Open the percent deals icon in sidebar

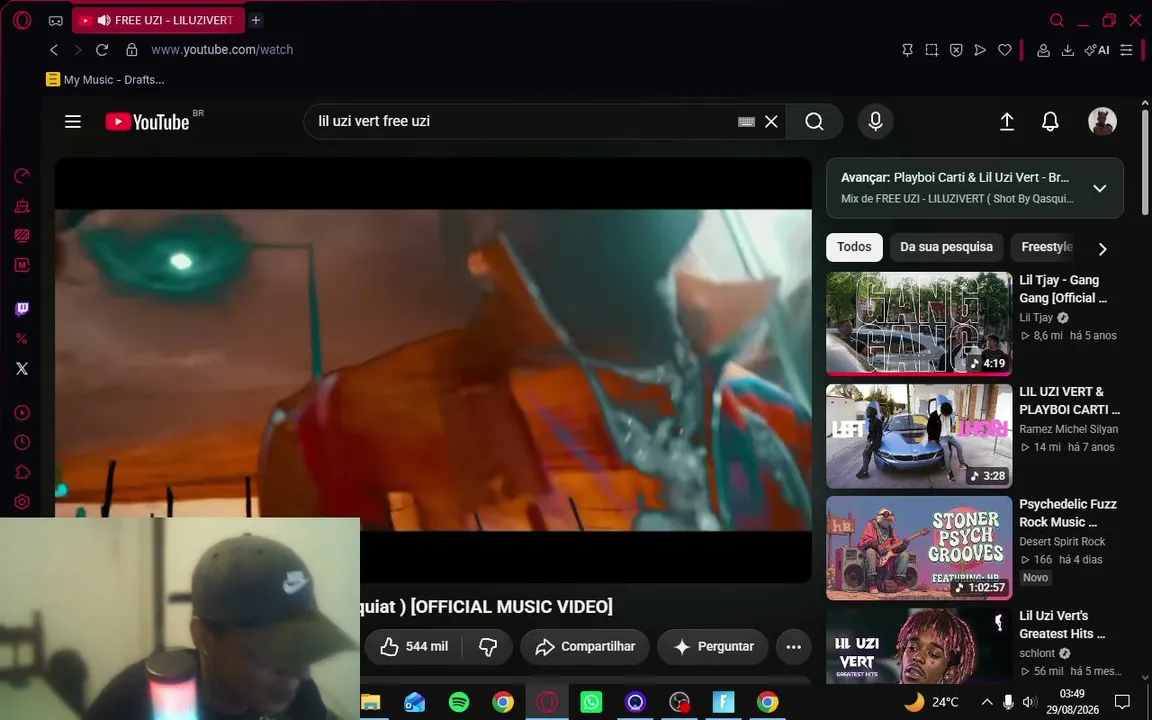point(22,339)
